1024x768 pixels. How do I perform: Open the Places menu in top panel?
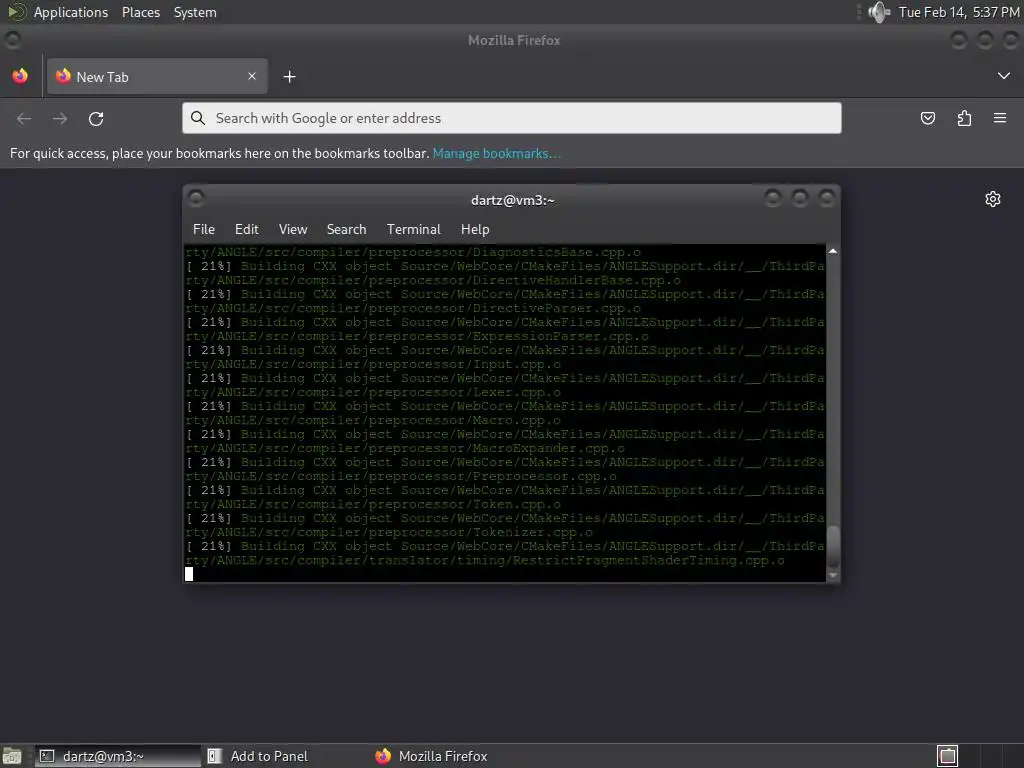click(x=141, y=12)
